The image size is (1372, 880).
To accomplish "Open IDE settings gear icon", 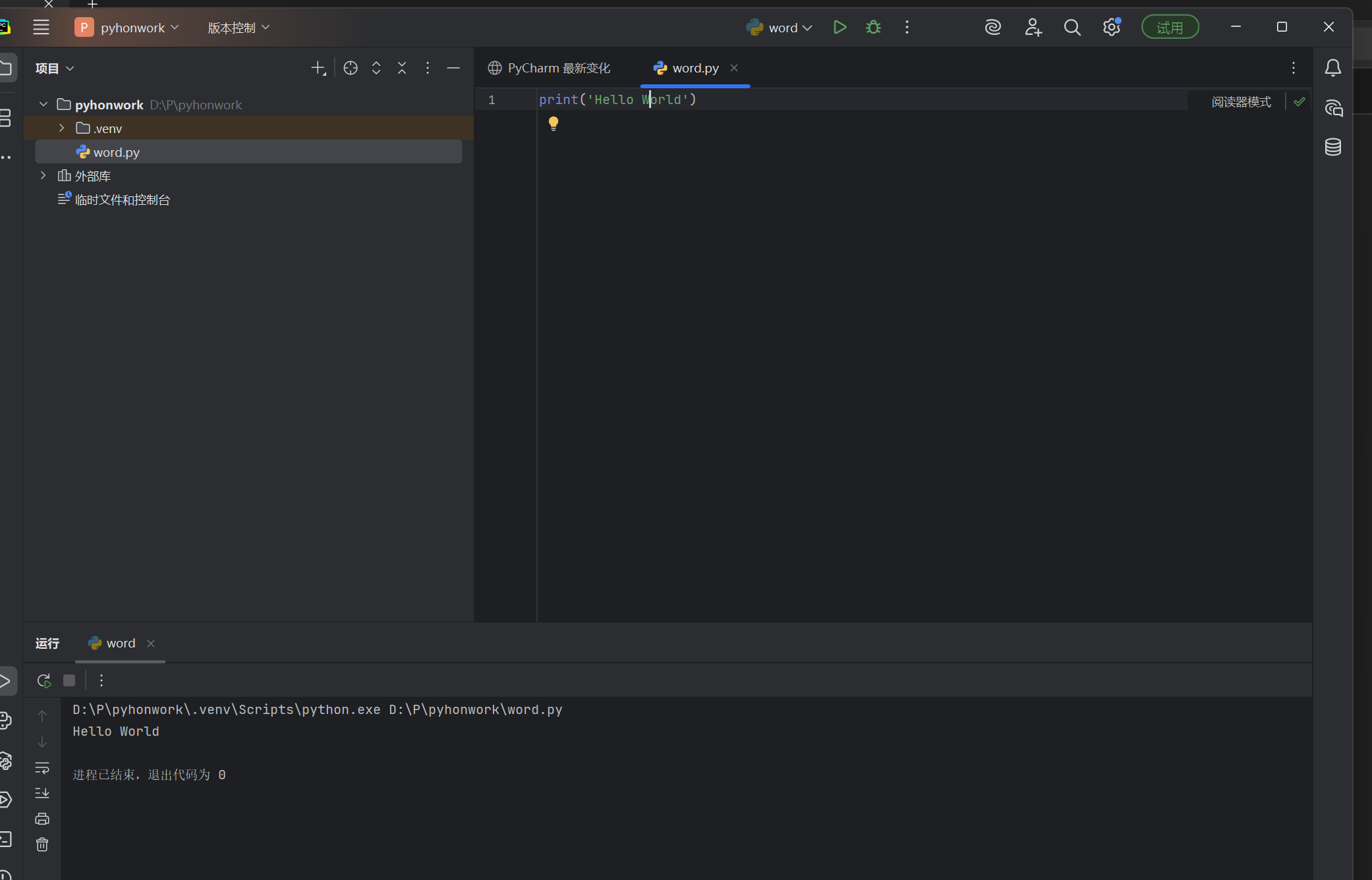I will [x=1112, y=28].
